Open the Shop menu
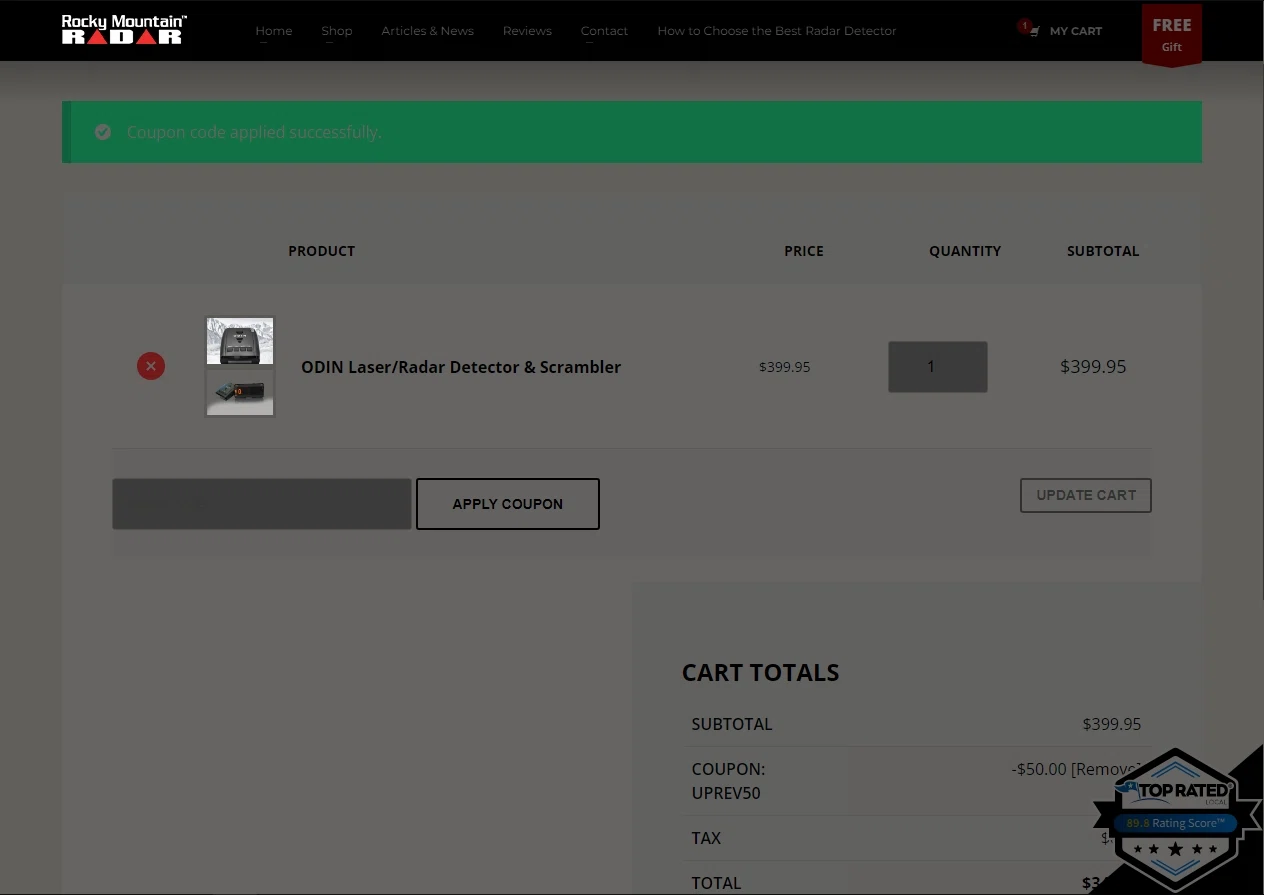The height and width of the screenshot is (895, 1264). tap(337, 31)
